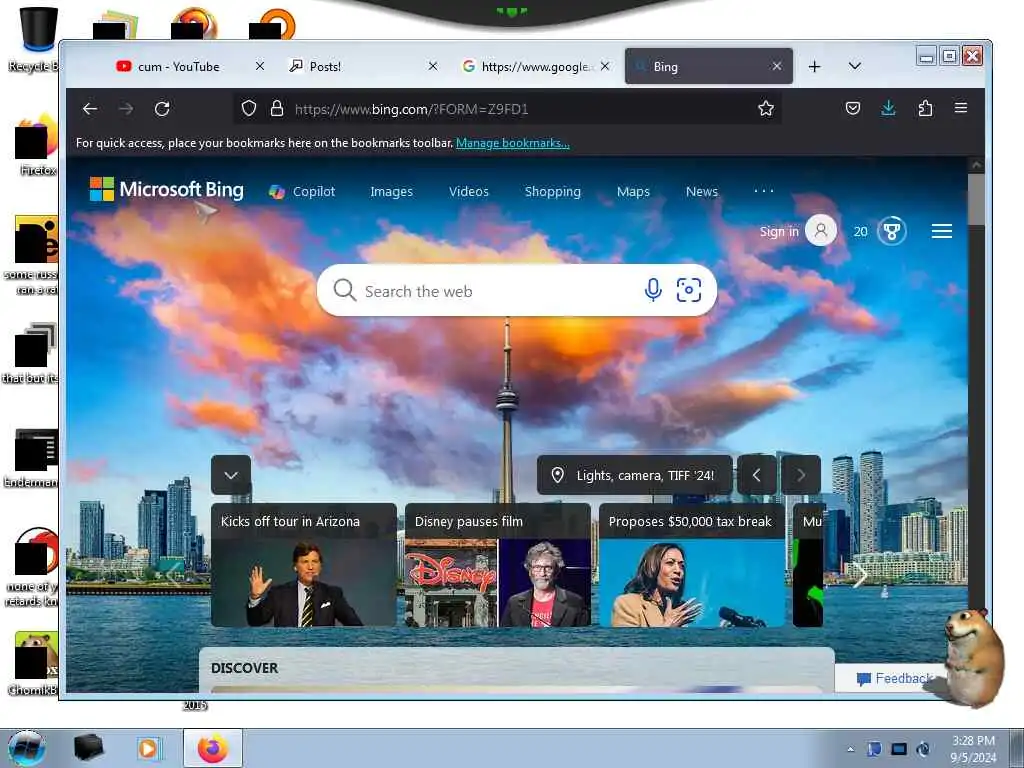The width and height of the screenshot is (1024, 768).
Task: Open a new tab with the plus icon
Action: (814, 67)
